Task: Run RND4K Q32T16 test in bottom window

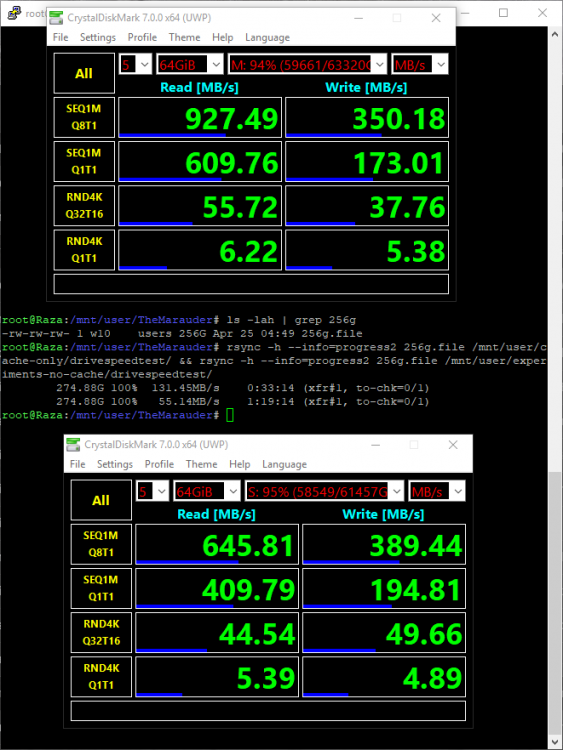Action: click(x=101, y=632)
